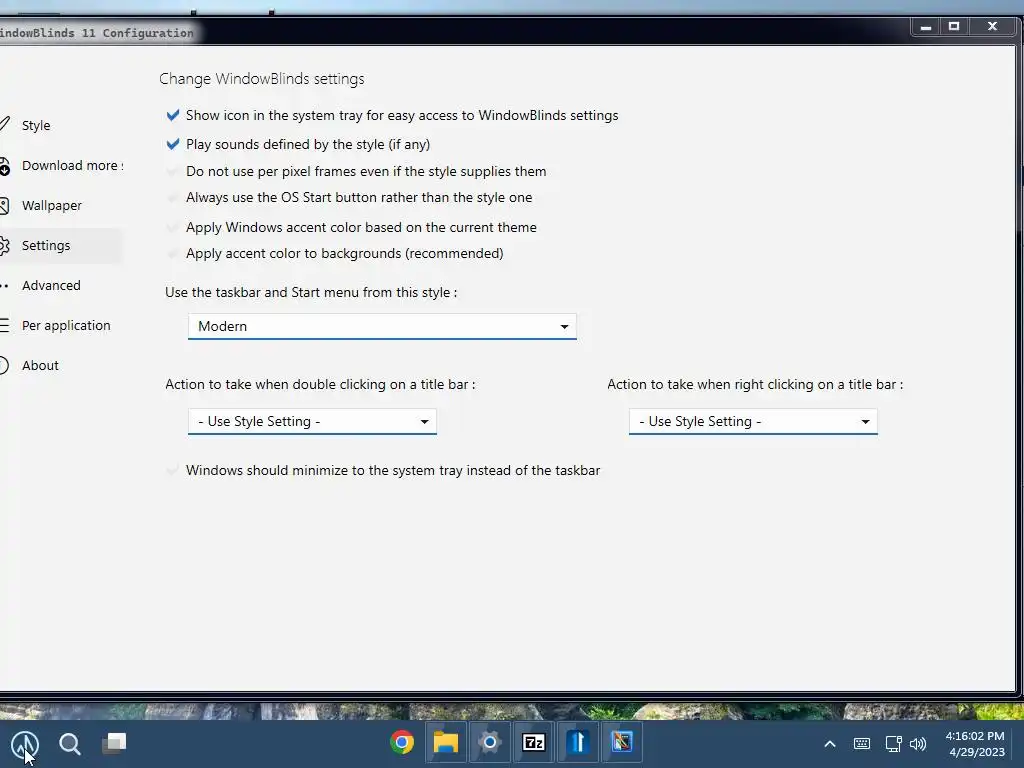
Task: Uncheck Show icon in the system tray
Action: click(172, 116)
